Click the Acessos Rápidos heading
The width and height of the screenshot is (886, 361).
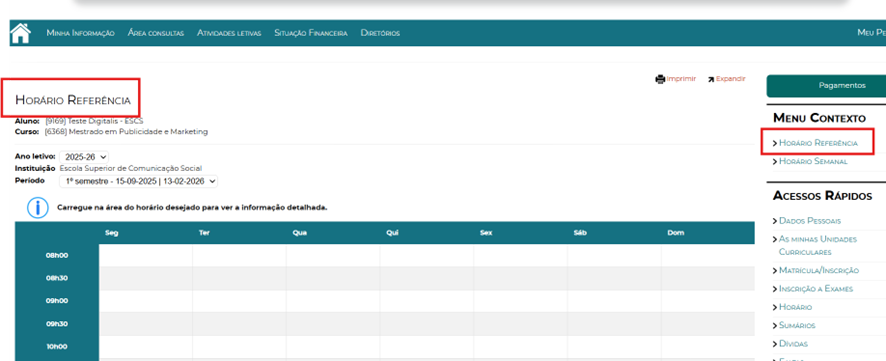click(x=822, y=195)
